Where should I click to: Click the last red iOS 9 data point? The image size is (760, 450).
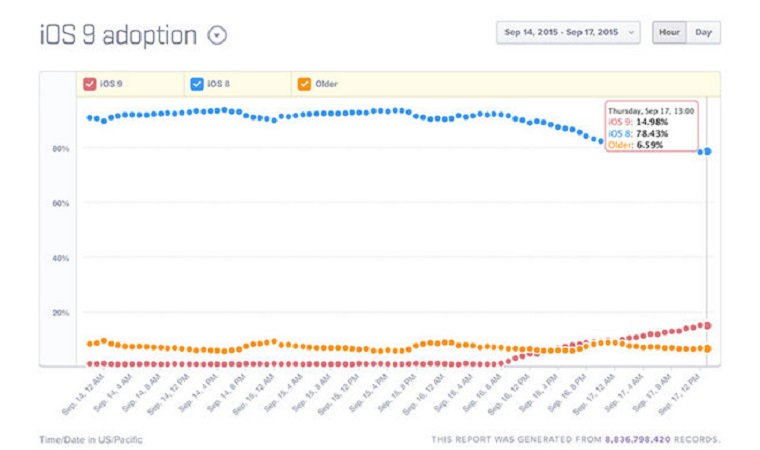(x=708, y=325)
